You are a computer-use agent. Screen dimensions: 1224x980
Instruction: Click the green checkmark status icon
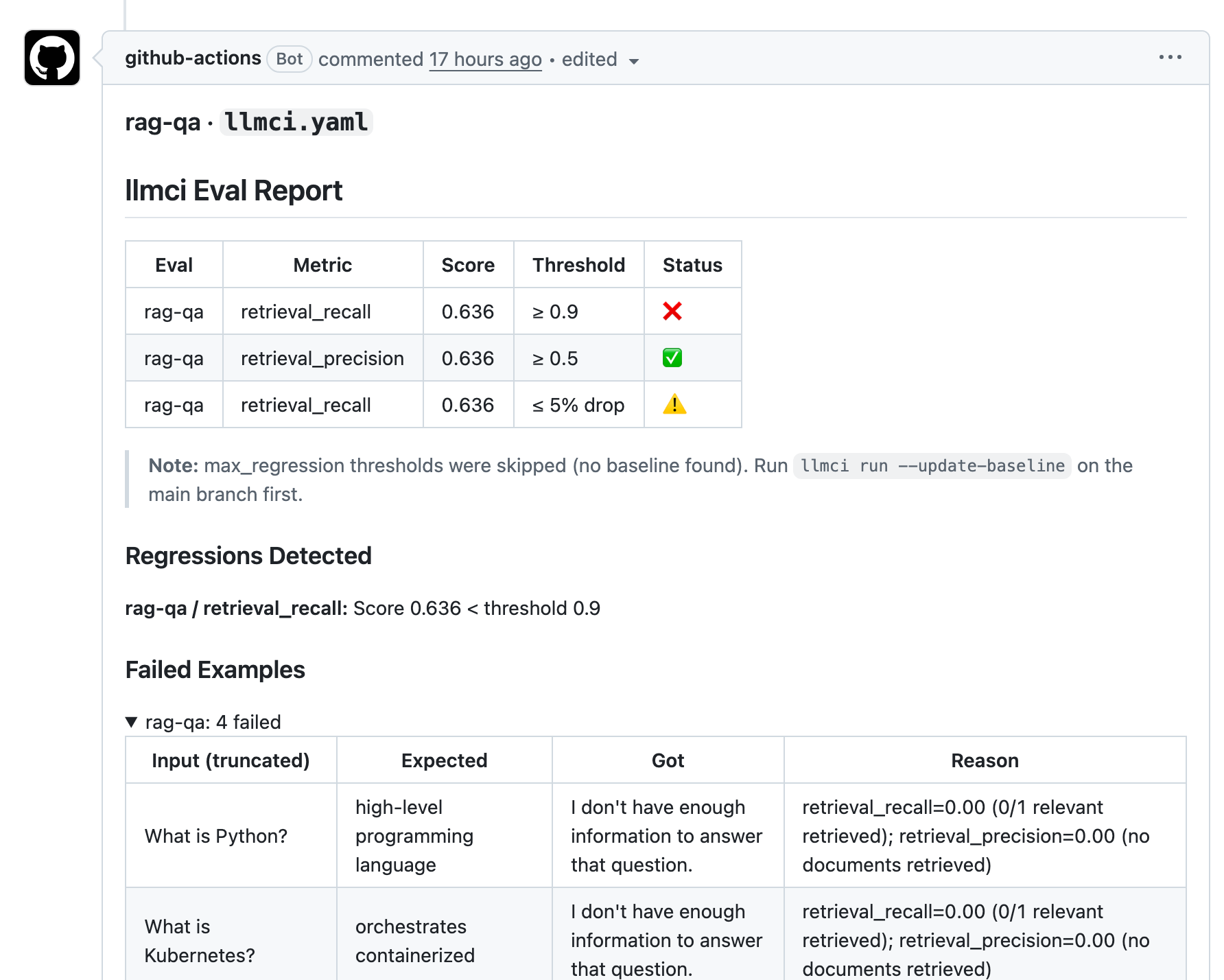(x=672, y=358)
